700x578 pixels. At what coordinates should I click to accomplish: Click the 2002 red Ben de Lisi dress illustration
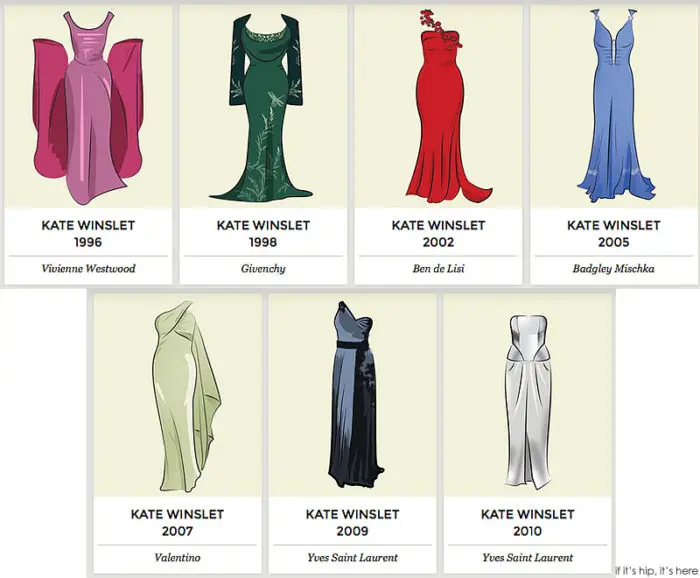click(x=448, y=106)
